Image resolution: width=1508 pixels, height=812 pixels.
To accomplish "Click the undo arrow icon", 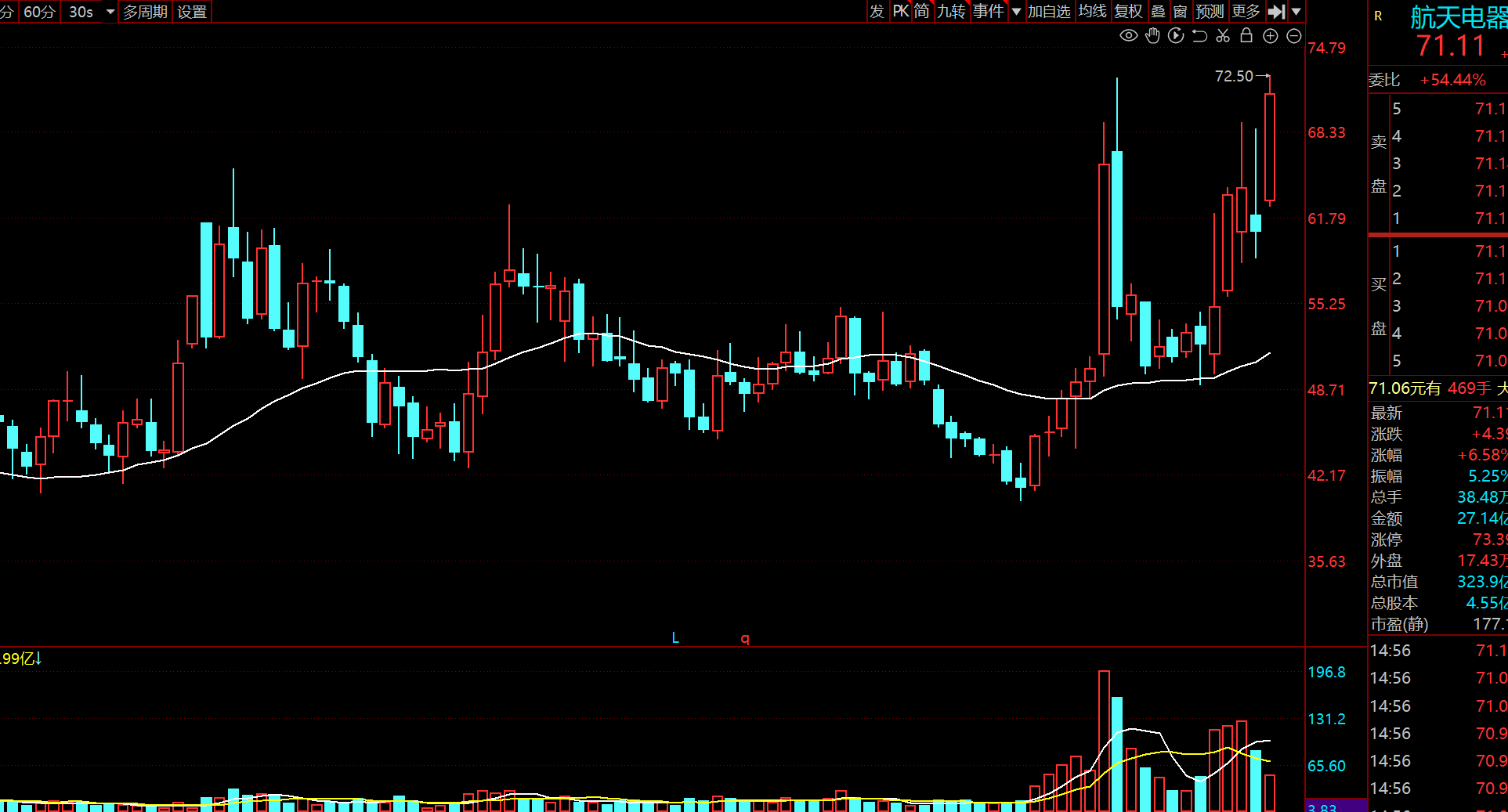I will click(x=1199, y=35).
